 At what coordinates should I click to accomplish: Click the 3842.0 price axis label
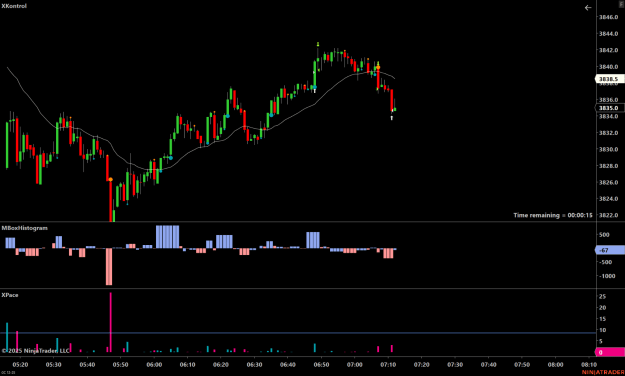pyautogui.click(x=609, y=50)
